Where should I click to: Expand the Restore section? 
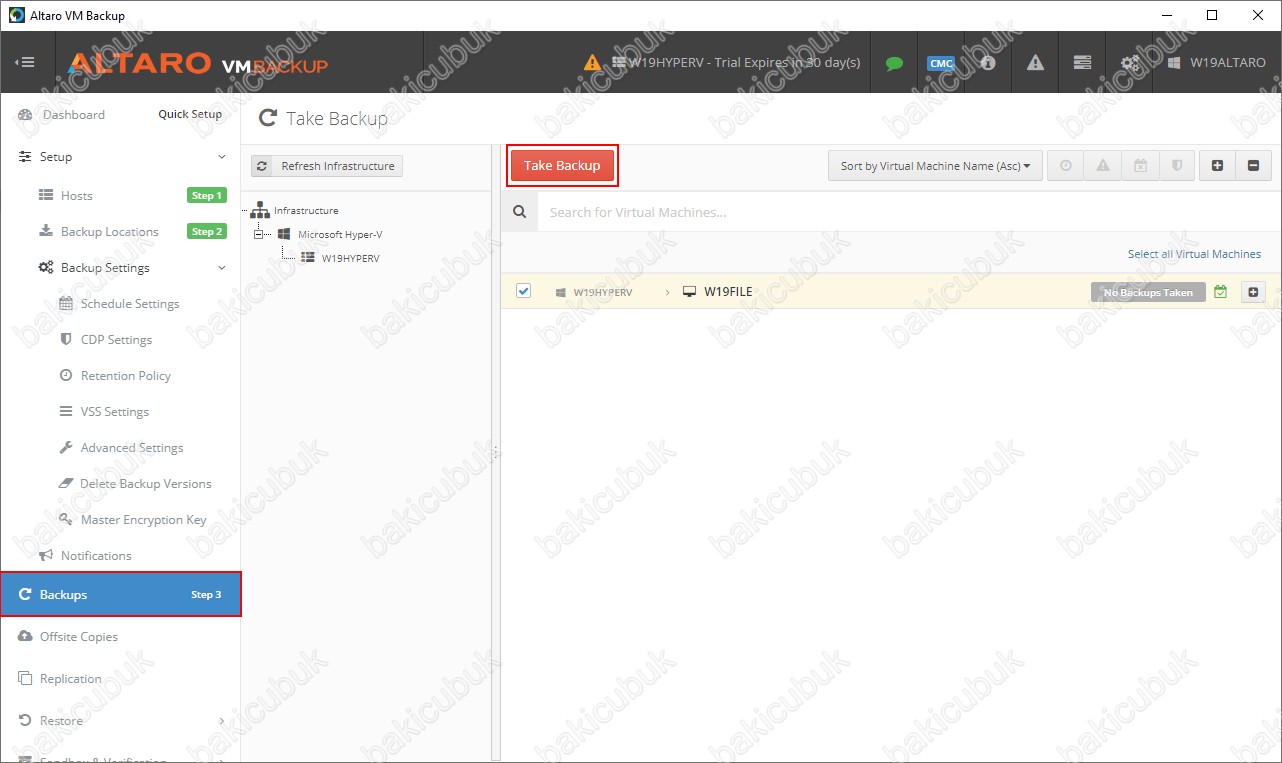click(x=222, y=721)
